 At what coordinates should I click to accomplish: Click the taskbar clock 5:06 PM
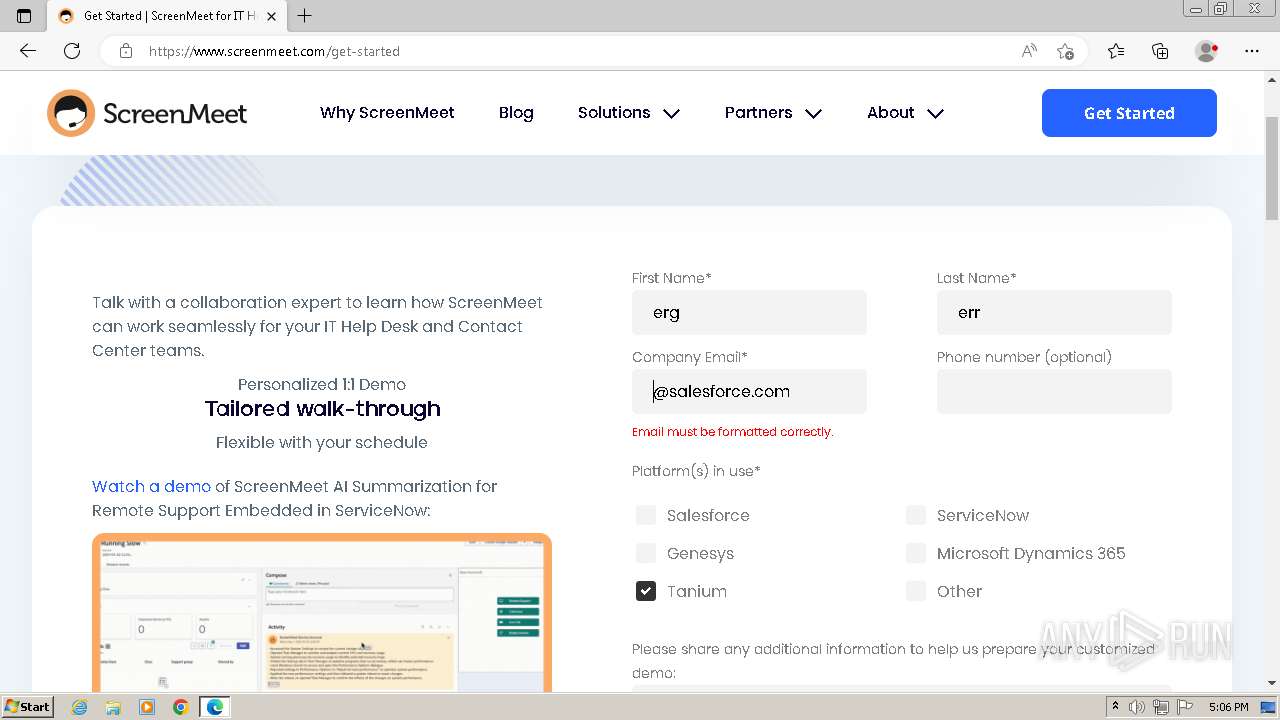[x=1228, y=707]
